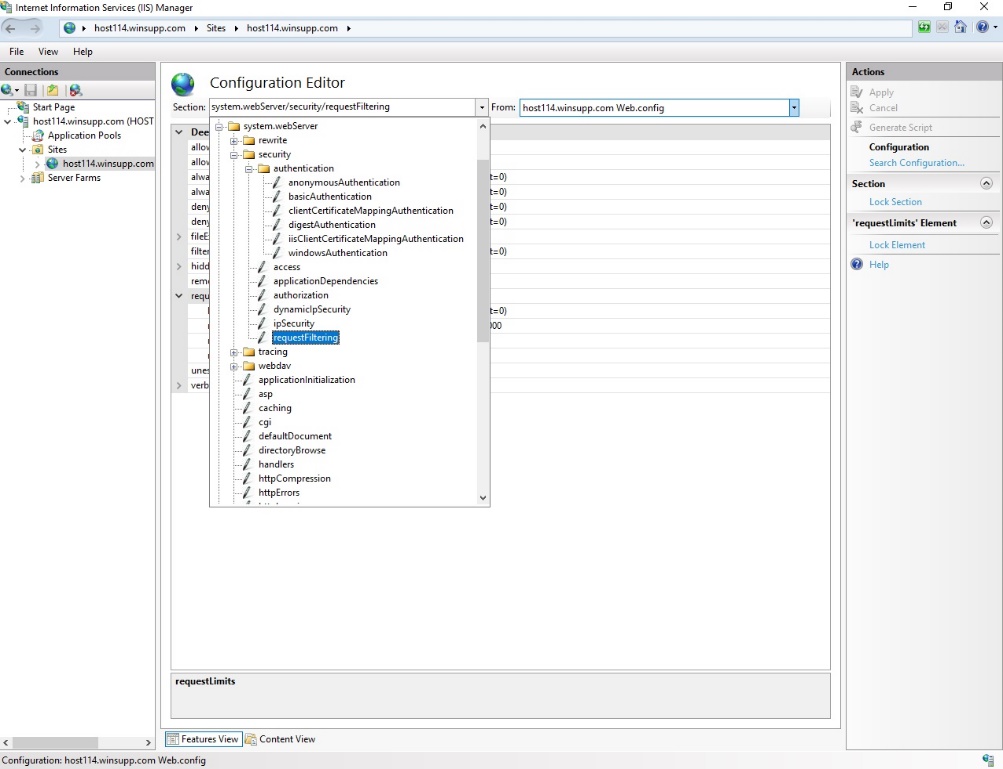This screenshot has width=1003, height=769.
Task: Click the Home icon in address bar
Action: point(960,27)
